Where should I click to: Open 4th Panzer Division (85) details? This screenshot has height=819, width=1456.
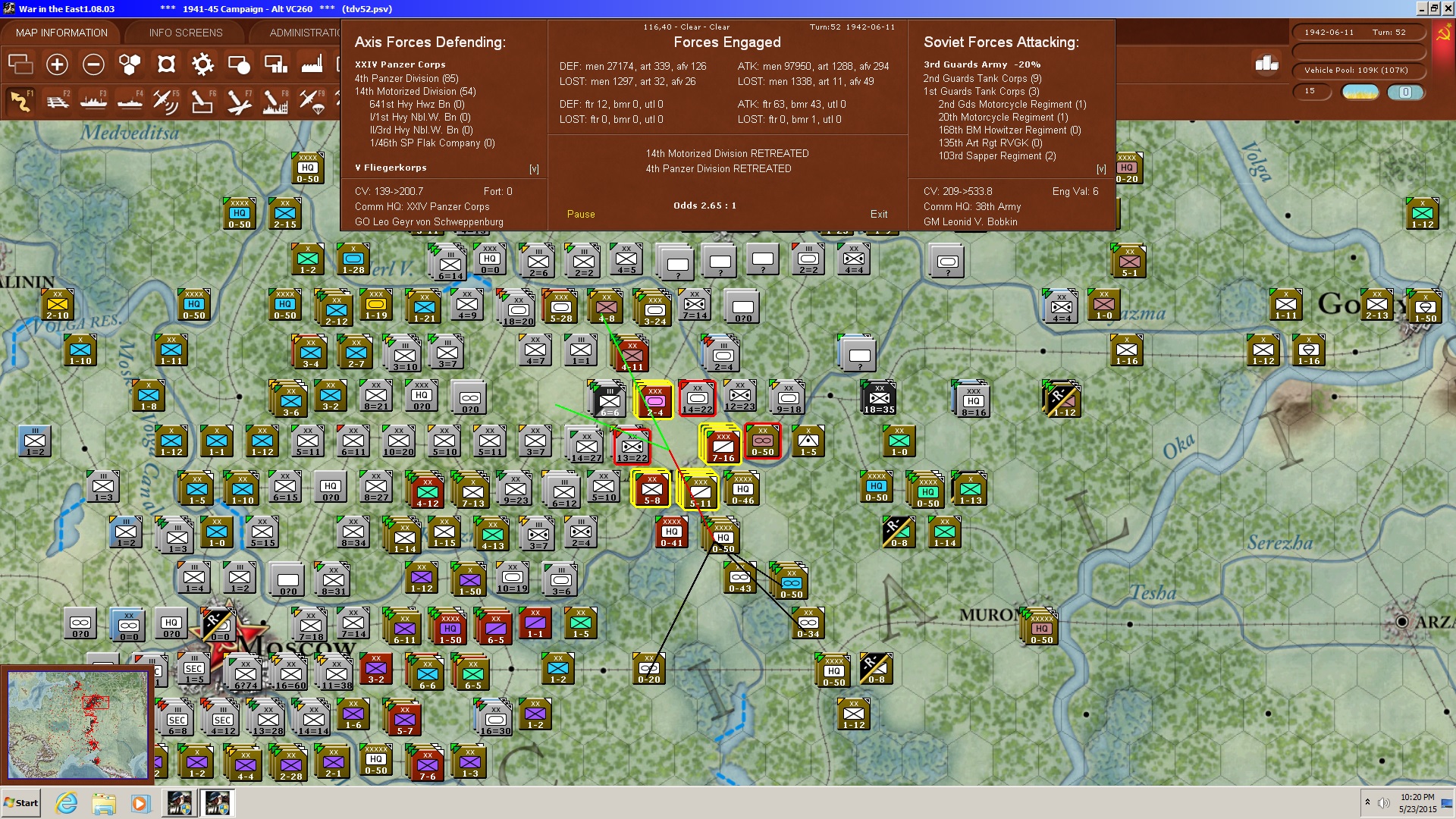(x=406, y=78)
